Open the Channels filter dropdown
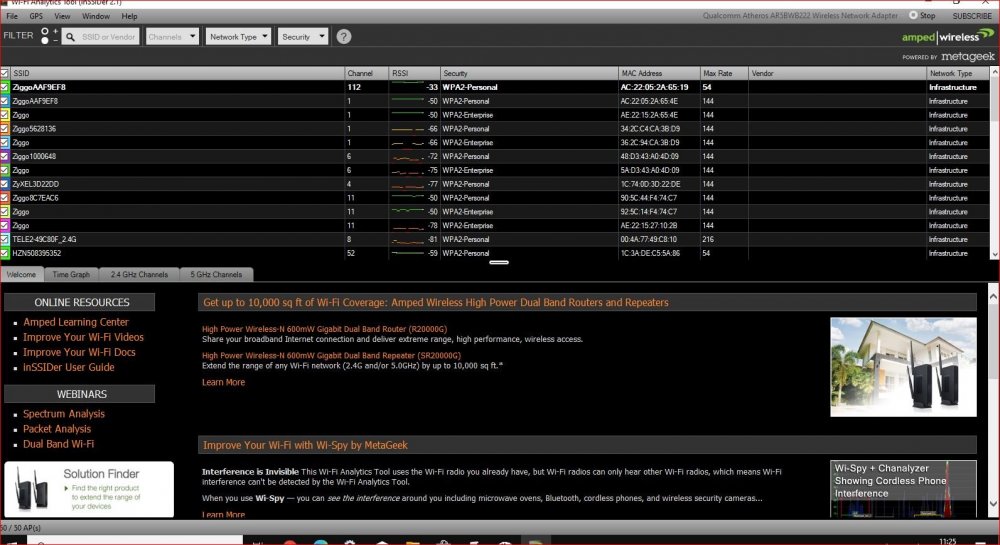 point(172,37)
